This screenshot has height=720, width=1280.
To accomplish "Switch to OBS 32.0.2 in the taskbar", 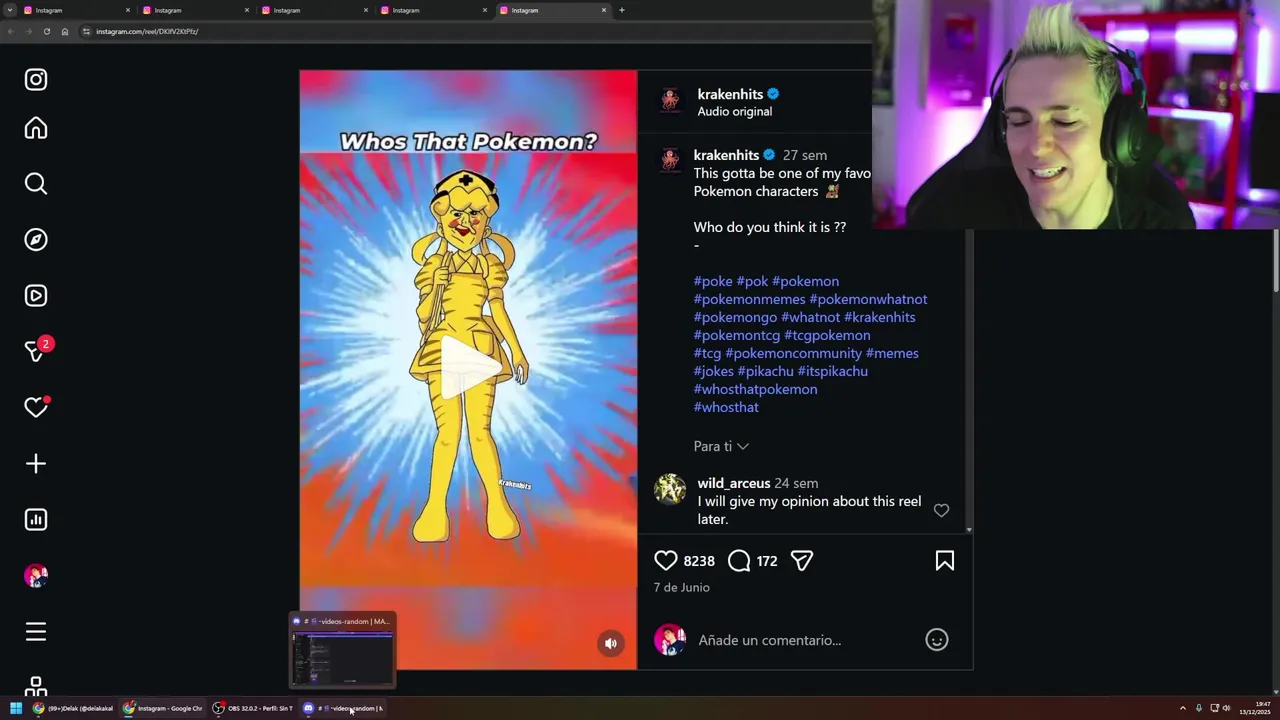I will [254, 708].
